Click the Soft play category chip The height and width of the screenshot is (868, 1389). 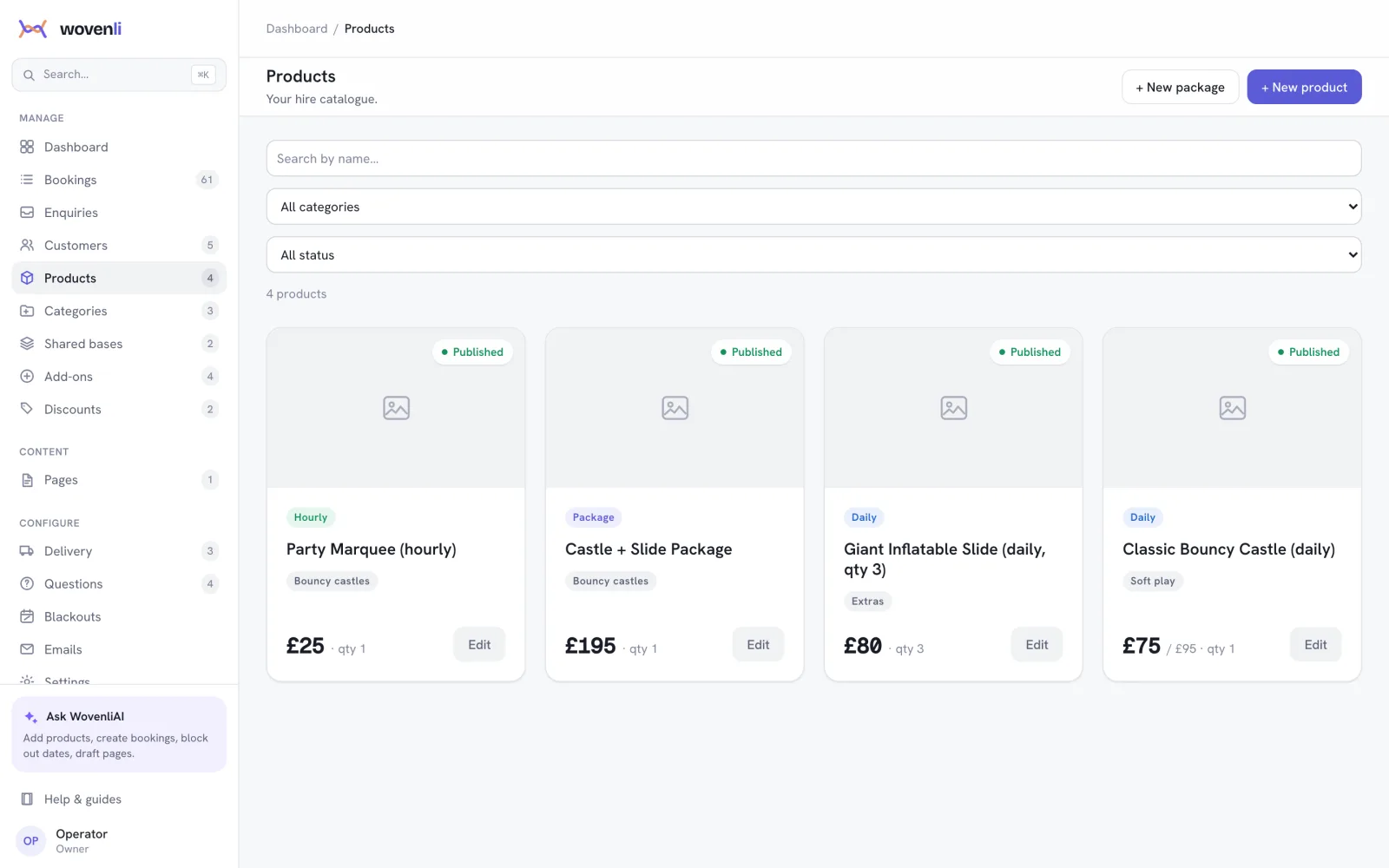point(1152,582)
